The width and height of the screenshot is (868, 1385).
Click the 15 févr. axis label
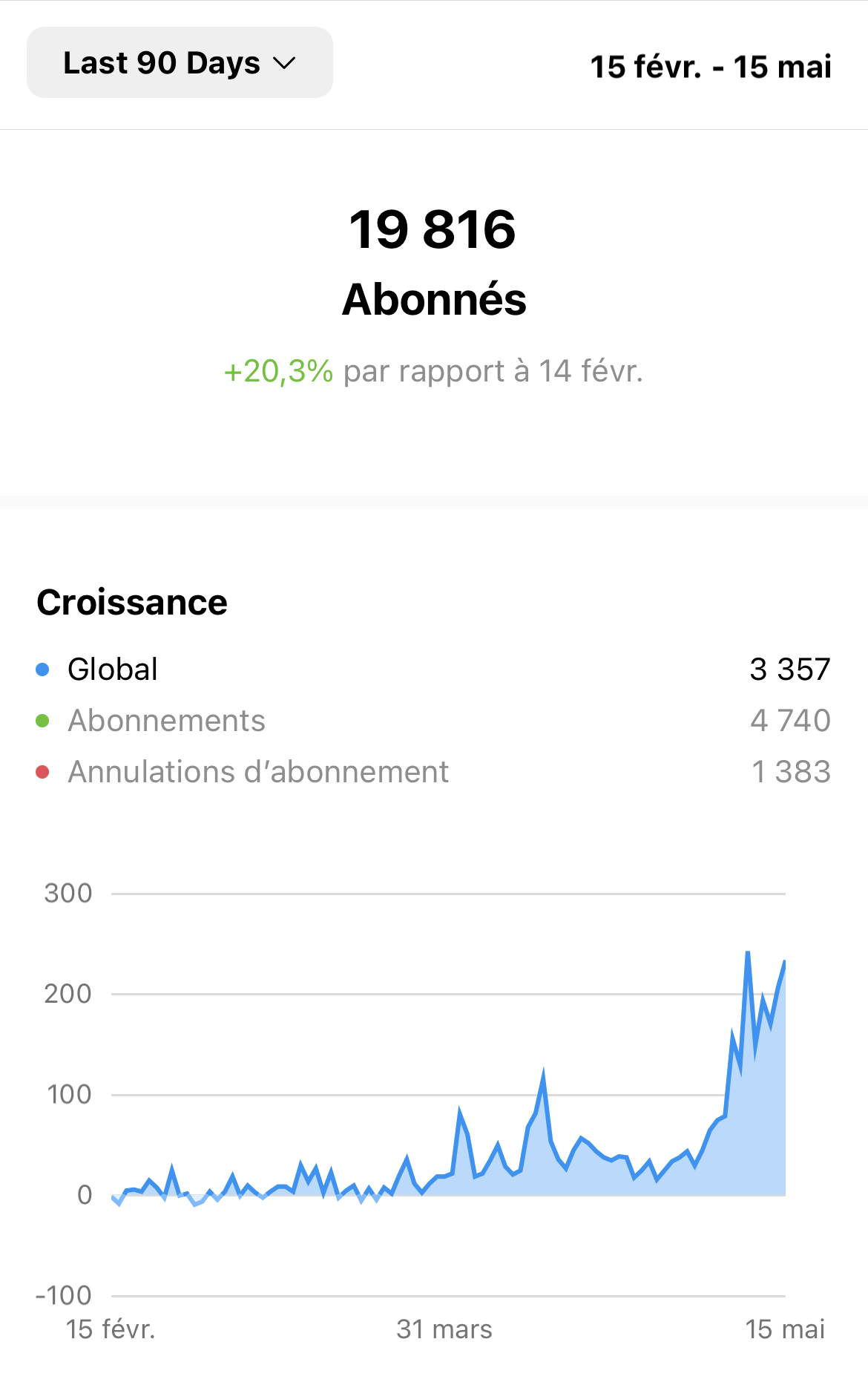[111, 1329]
